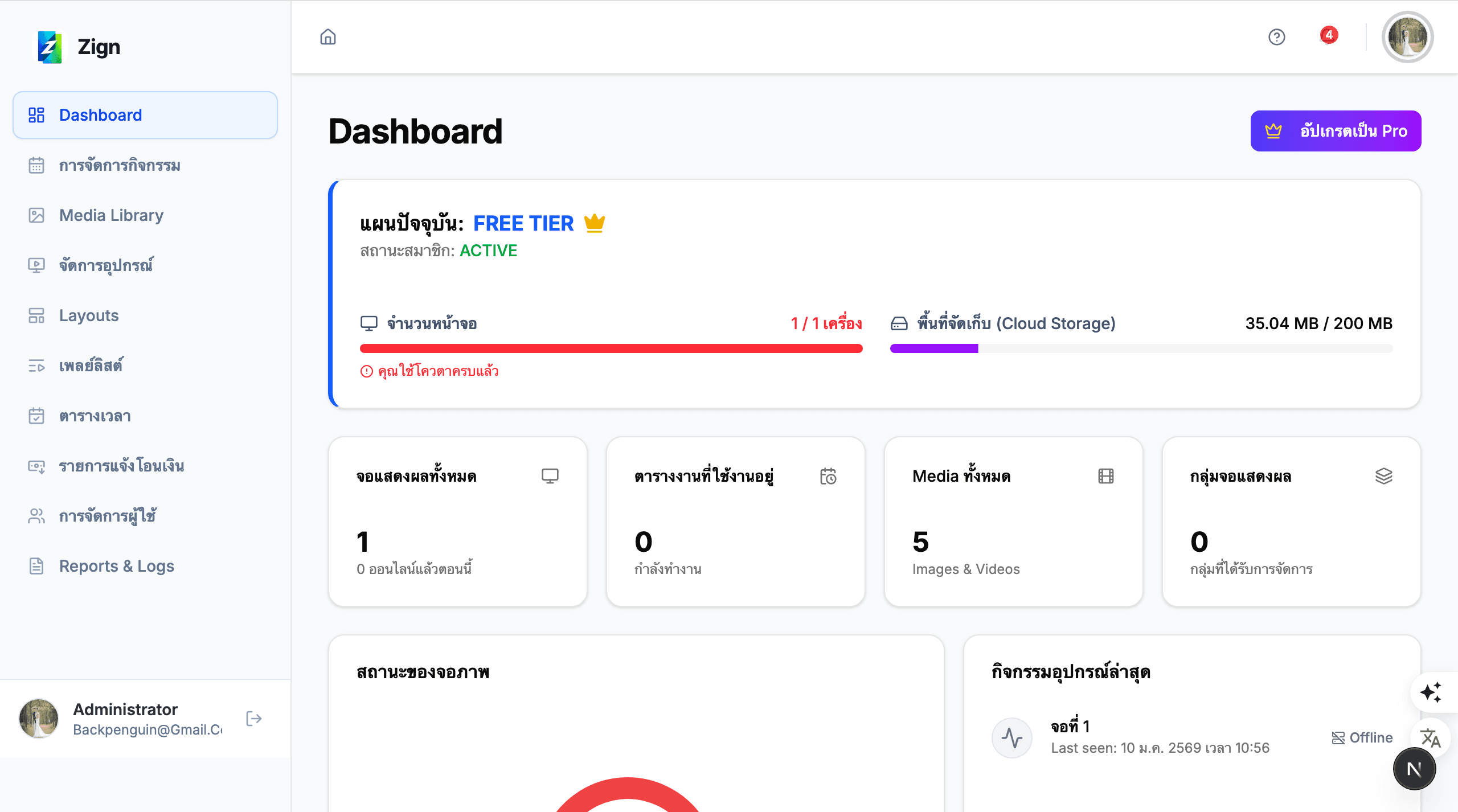Click the translate language icon near bottom right
1458x812 pixels.
click(1431, 737)
